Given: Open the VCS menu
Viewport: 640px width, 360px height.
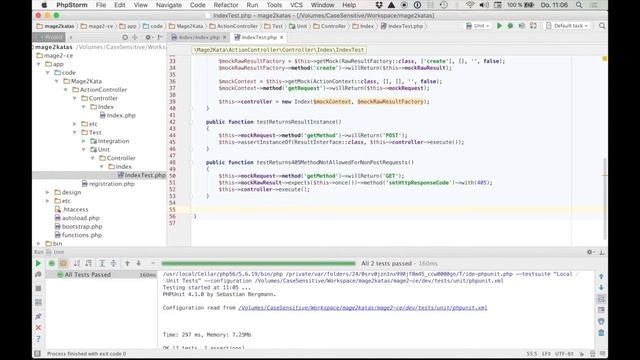Looking at the screenshot, I should pos(296,5).
